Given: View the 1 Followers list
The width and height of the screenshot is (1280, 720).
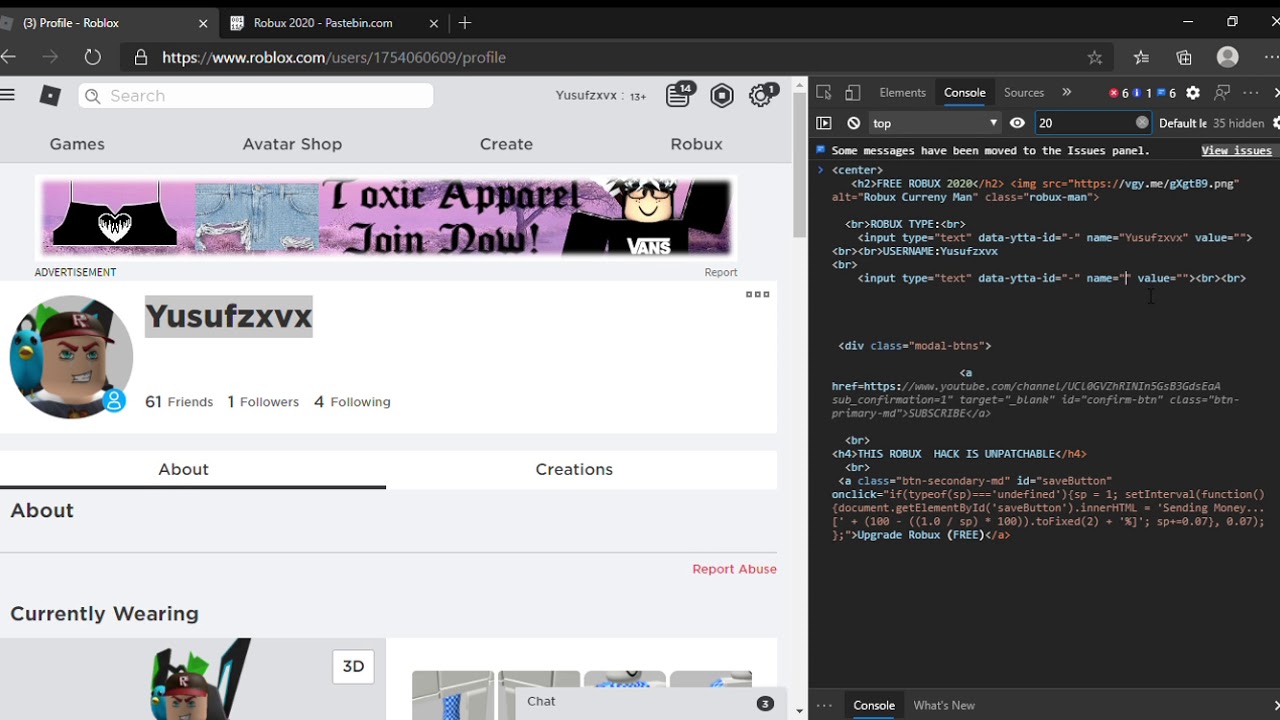Looking at the screenshot, I should (263, 401).
